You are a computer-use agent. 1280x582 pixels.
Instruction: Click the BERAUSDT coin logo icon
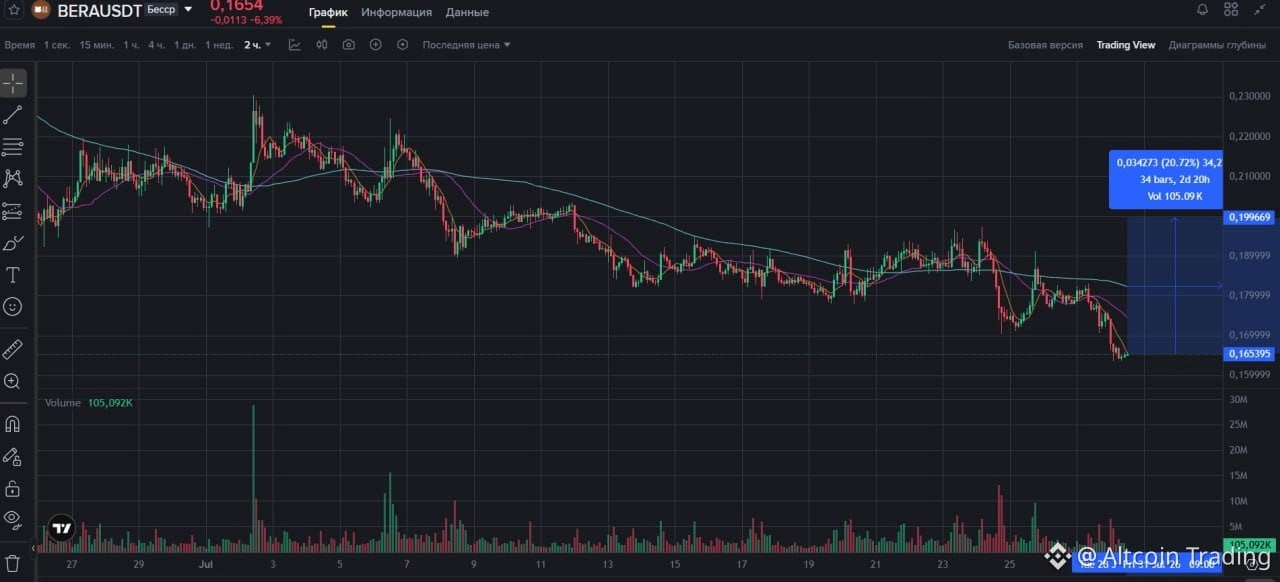tap(41, 11)
